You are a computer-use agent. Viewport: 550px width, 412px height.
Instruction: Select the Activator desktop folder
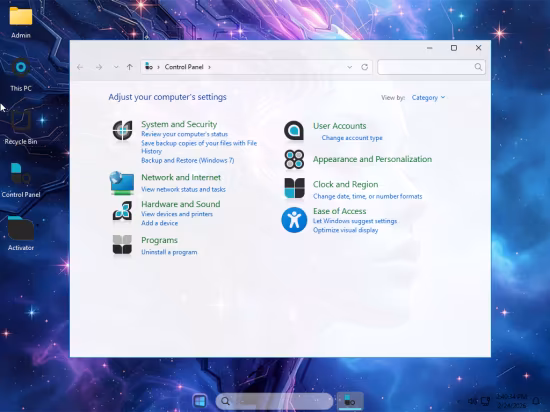click(21, 234)
